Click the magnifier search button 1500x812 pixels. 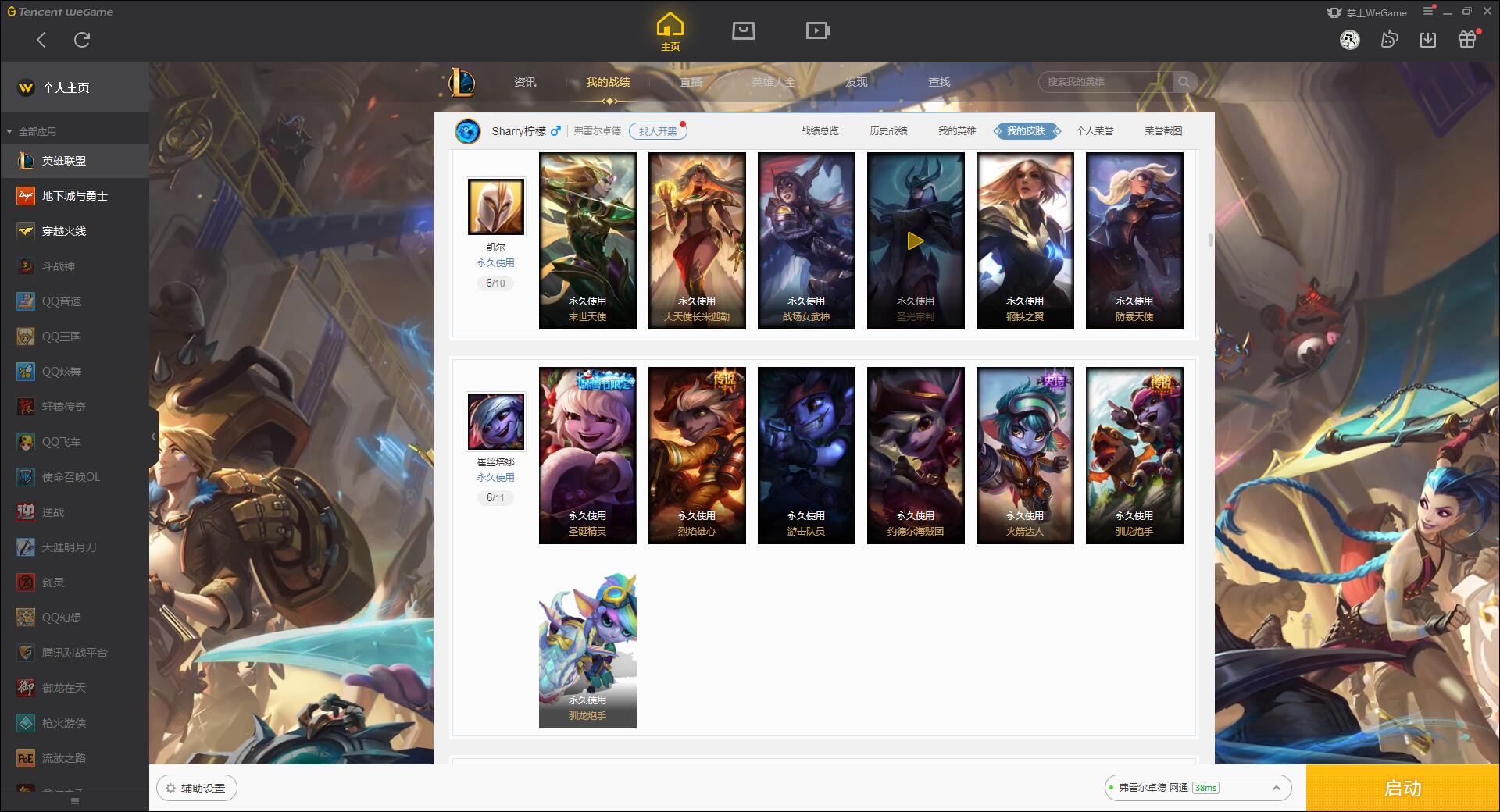point(1184,82)
